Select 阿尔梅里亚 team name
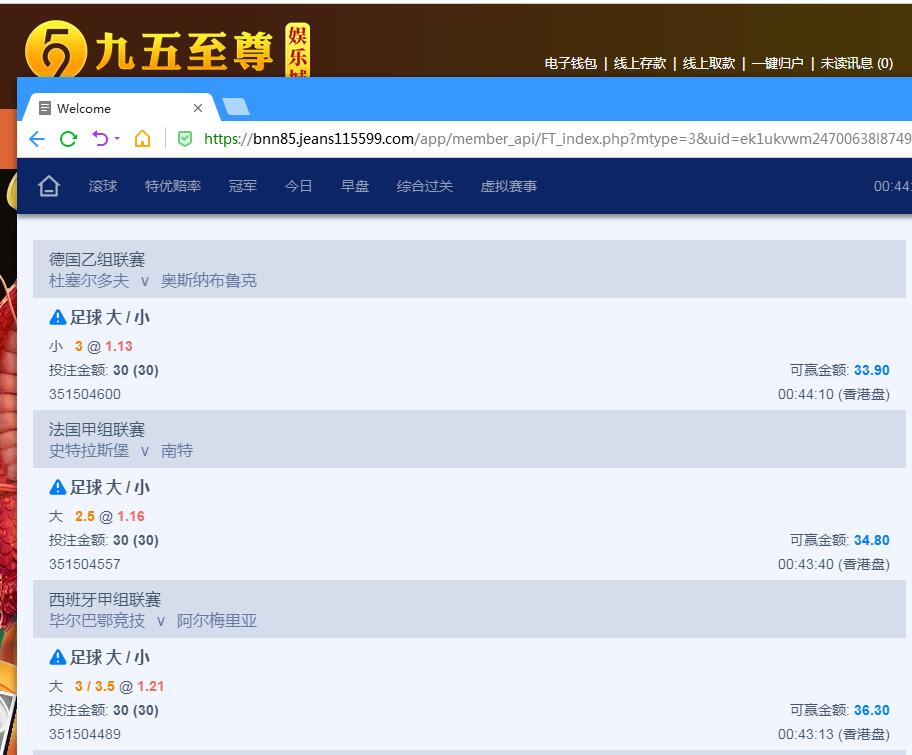This screenshot has width=912, height=755. coord(217,620)
